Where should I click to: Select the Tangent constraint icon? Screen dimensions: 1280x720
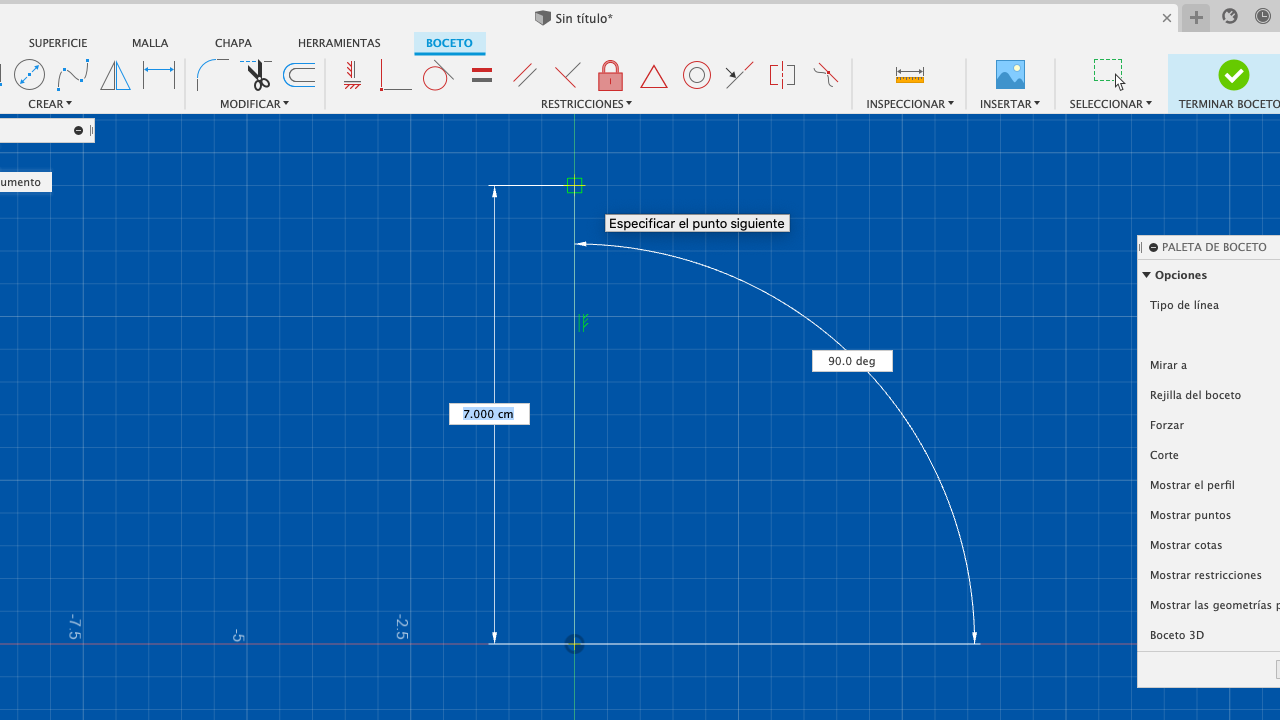click(x=437, y=75)
